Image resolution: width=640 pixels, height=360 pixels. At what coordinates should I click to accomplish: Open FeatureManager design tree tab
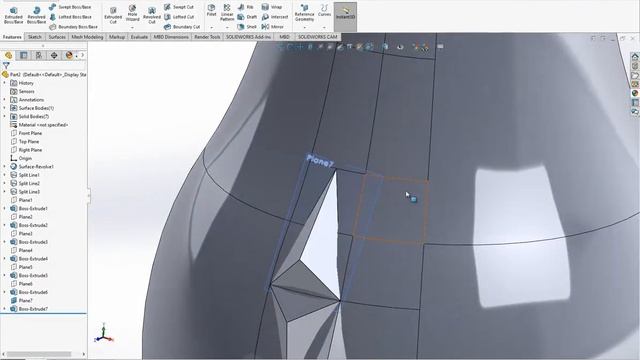pyautogui.click(x=9, y=55)
